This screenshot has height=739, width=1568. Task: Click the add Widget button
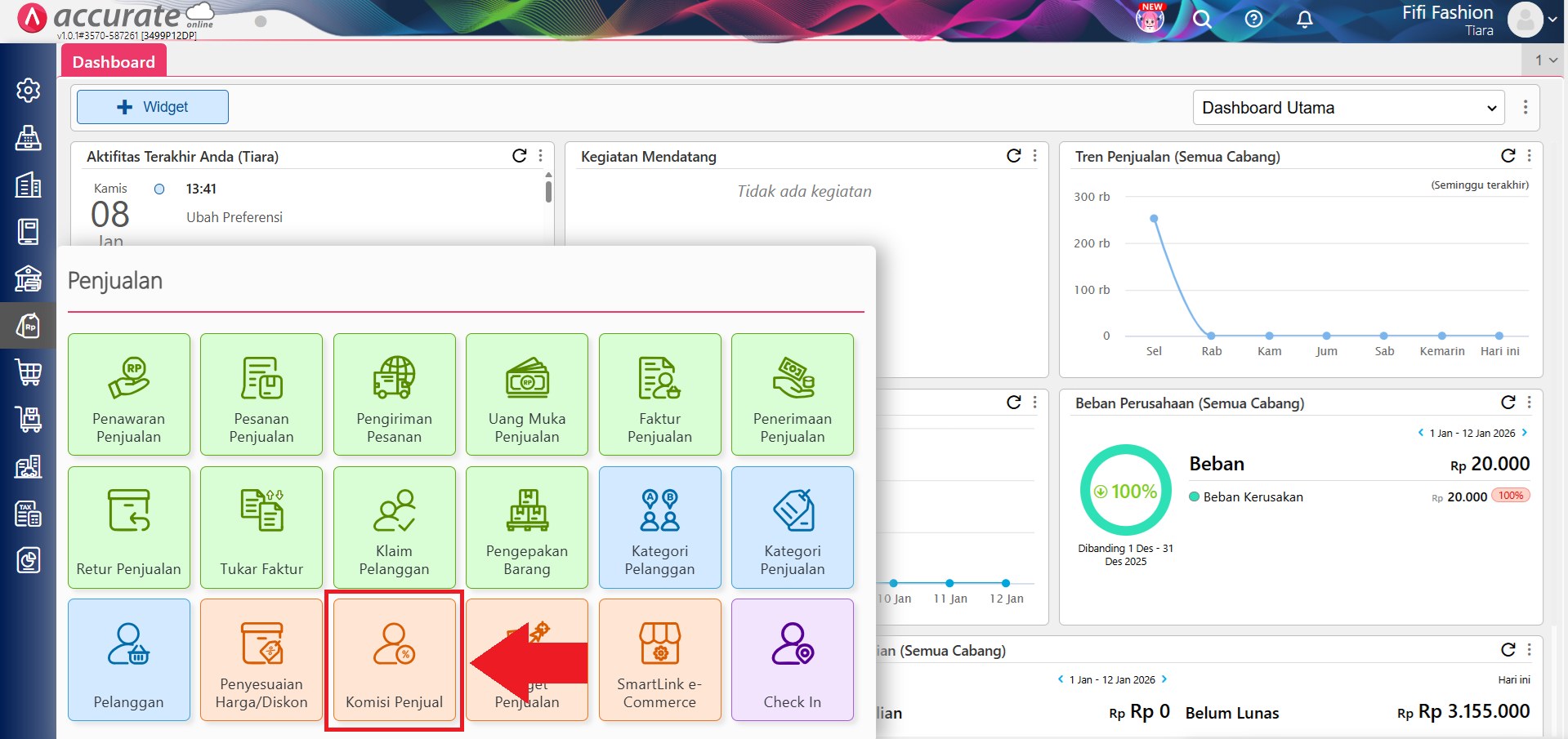point(153,107)
